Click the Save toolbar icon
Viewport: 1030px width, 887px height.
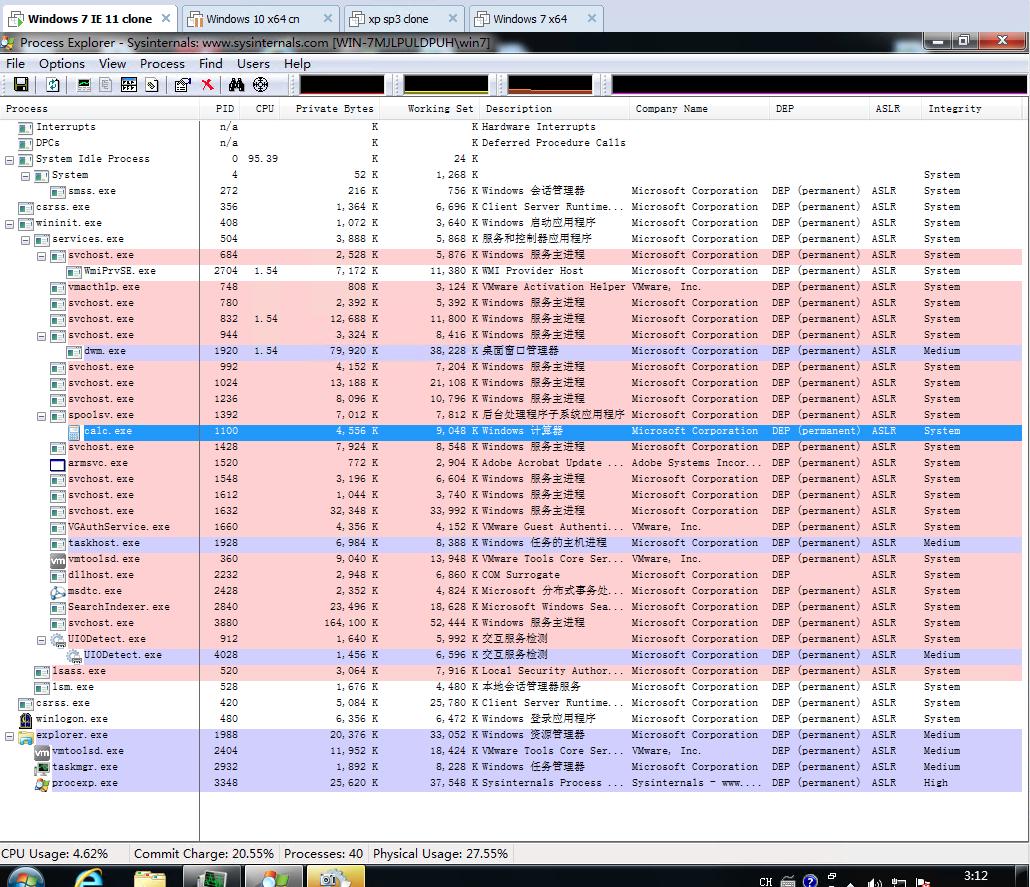(21, 85)
